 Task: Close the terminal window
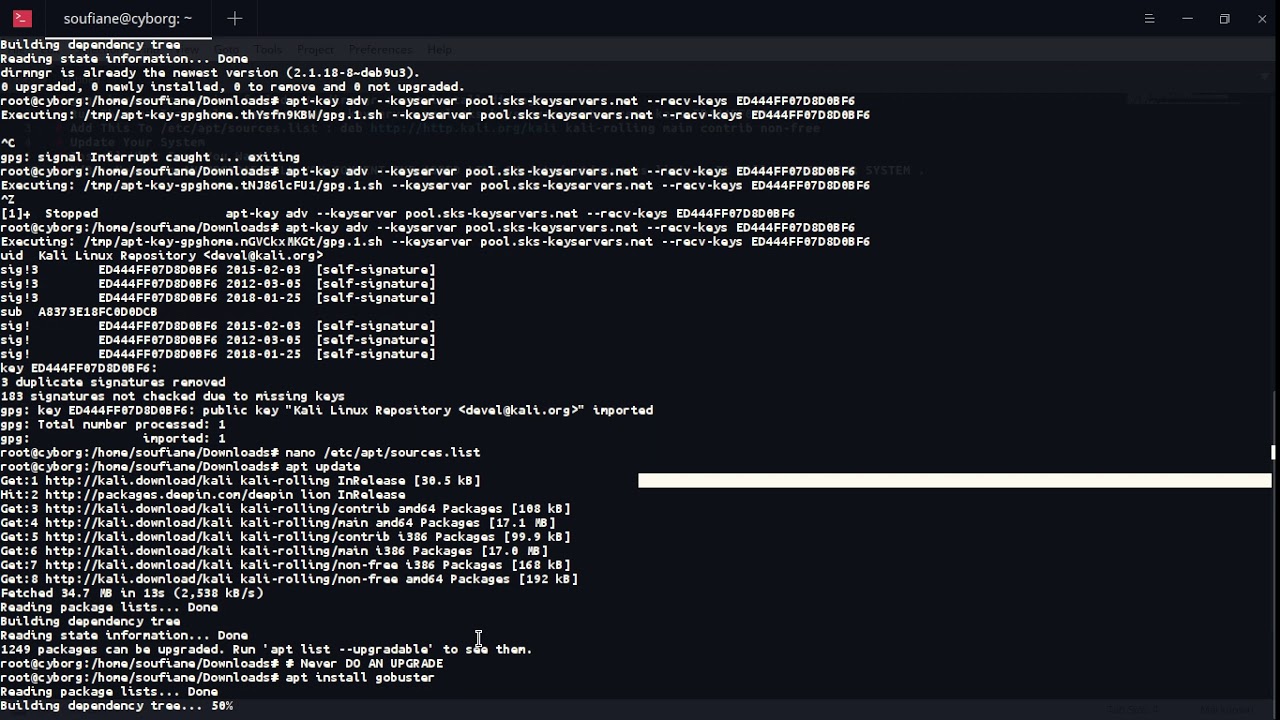(x=1262, y=18)
